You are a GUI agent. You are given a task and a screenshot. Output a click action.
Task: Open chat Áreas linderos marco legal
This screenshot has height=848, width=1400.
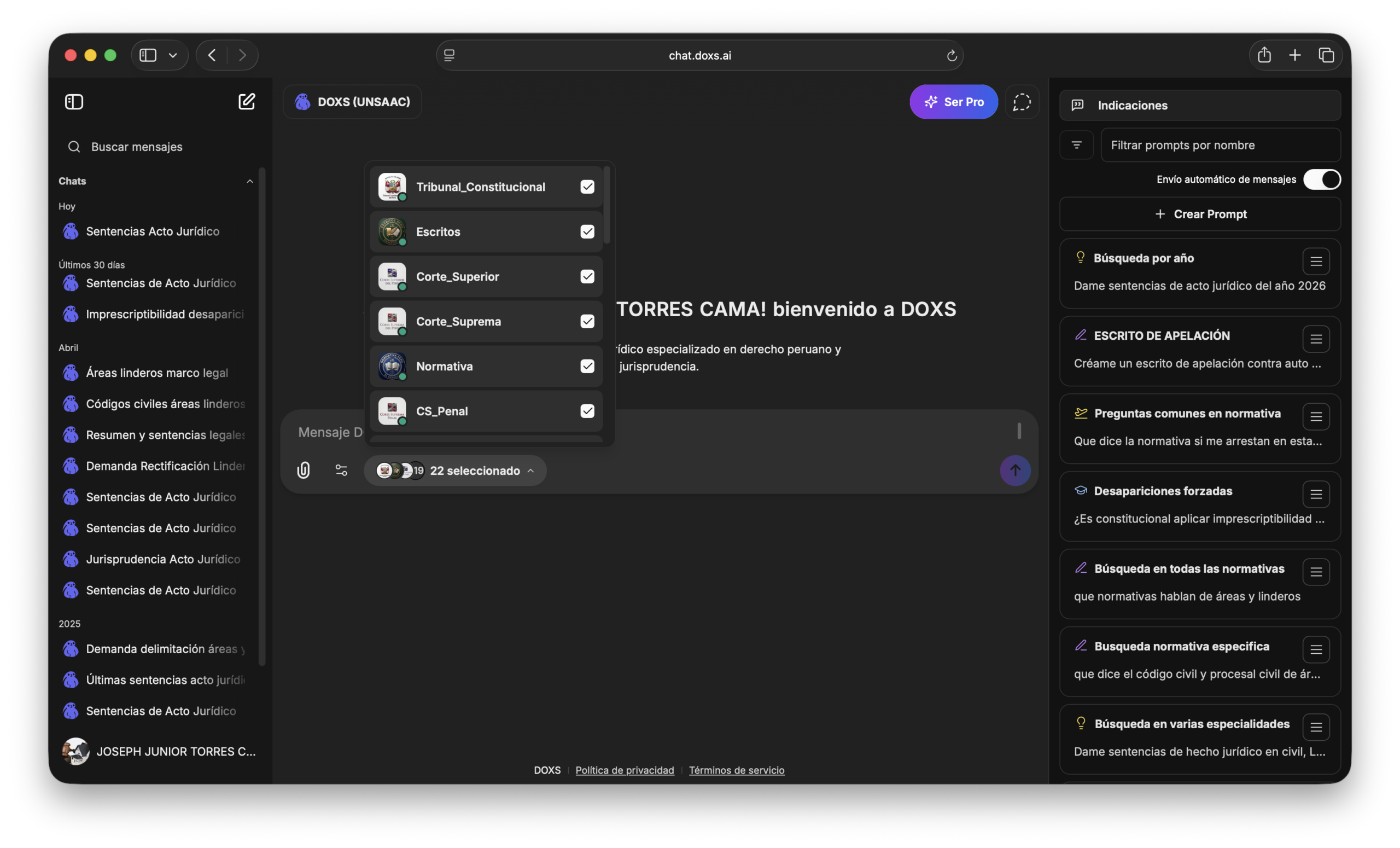(x=154, y=373)
